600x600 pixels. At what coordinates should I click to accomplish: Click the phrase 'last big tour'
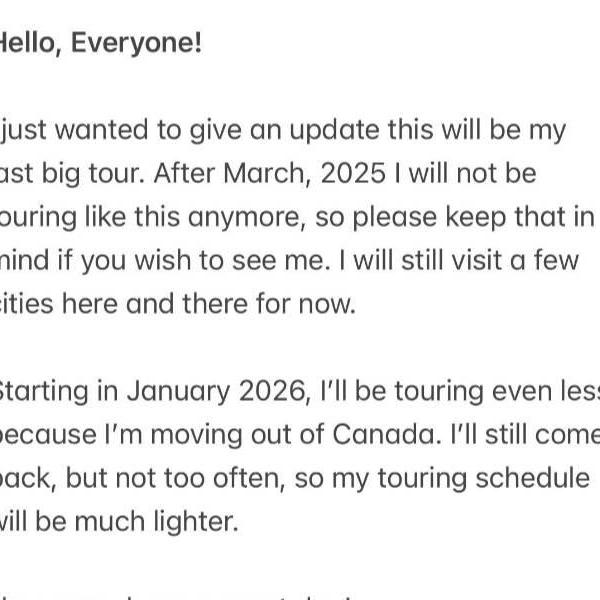point(72,174)
